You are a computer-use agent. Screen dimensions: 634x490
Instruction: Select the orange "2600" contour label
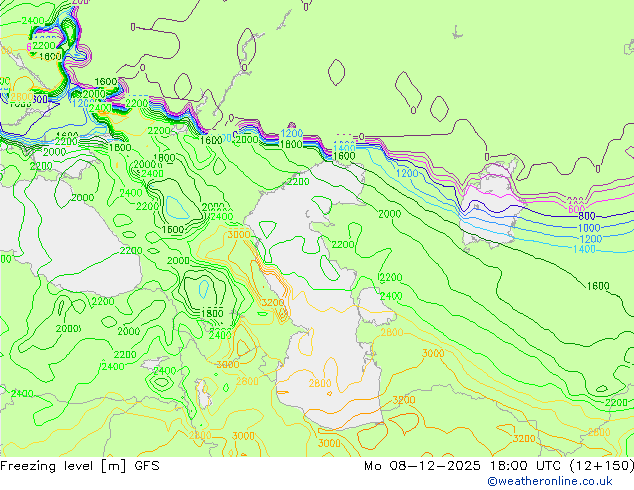tap(247, 381)
